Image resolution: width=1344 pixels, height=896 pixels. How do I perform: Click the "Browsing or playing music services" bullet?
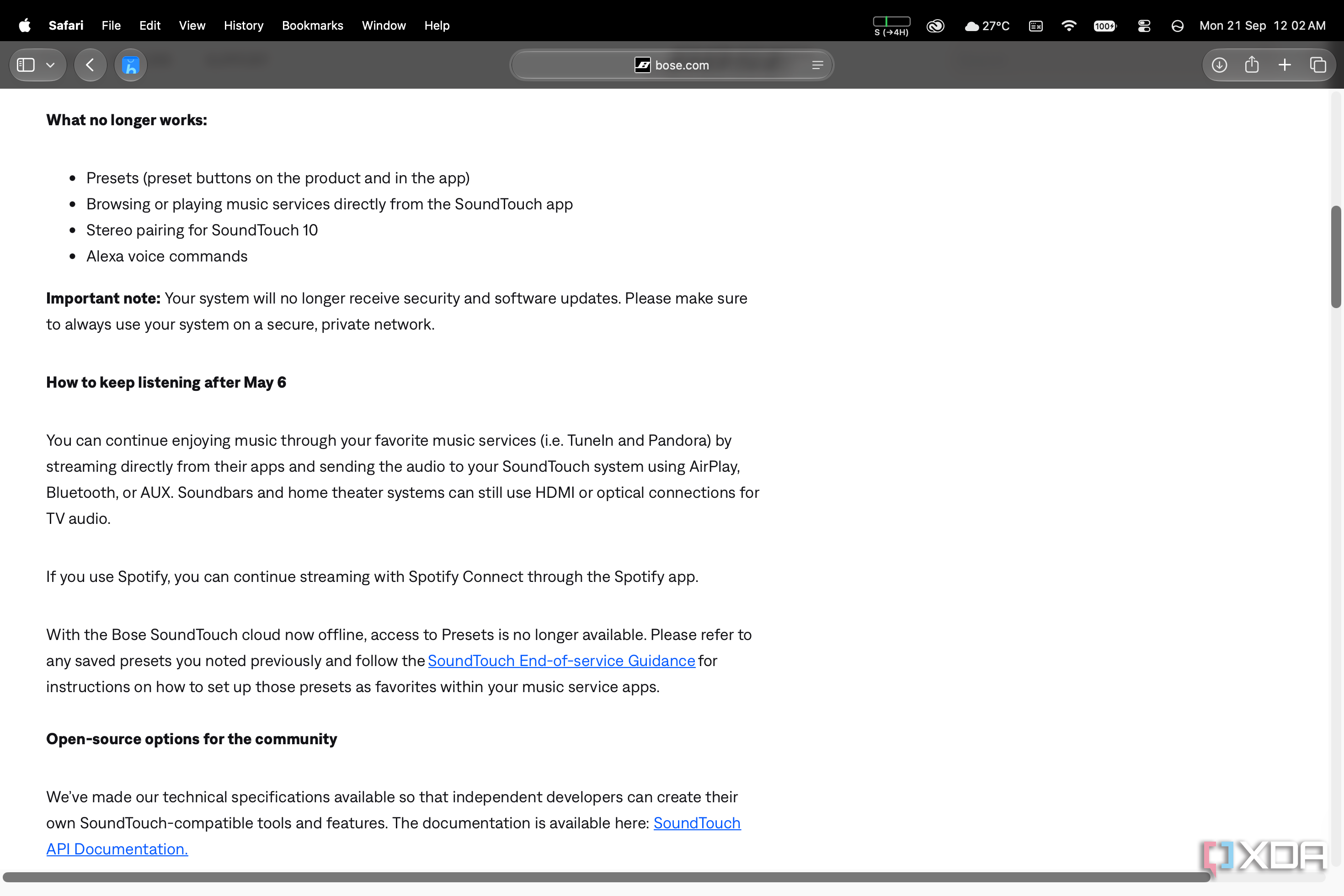click(x=329, y=204)
